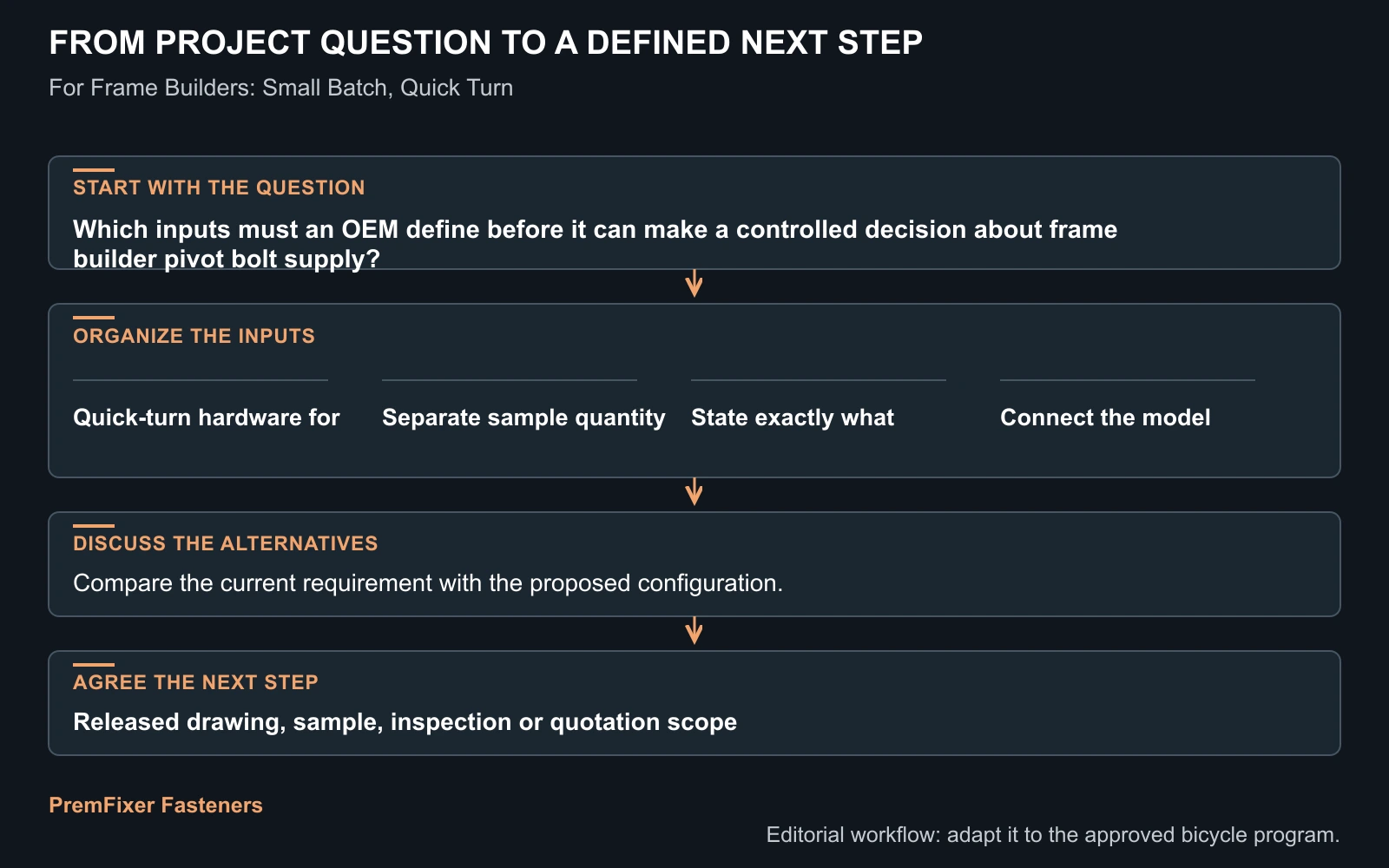Select the ORGANIZE THE INPUTS heading
The height and width of the screenshot is (868, 1389).
(194, 336)
